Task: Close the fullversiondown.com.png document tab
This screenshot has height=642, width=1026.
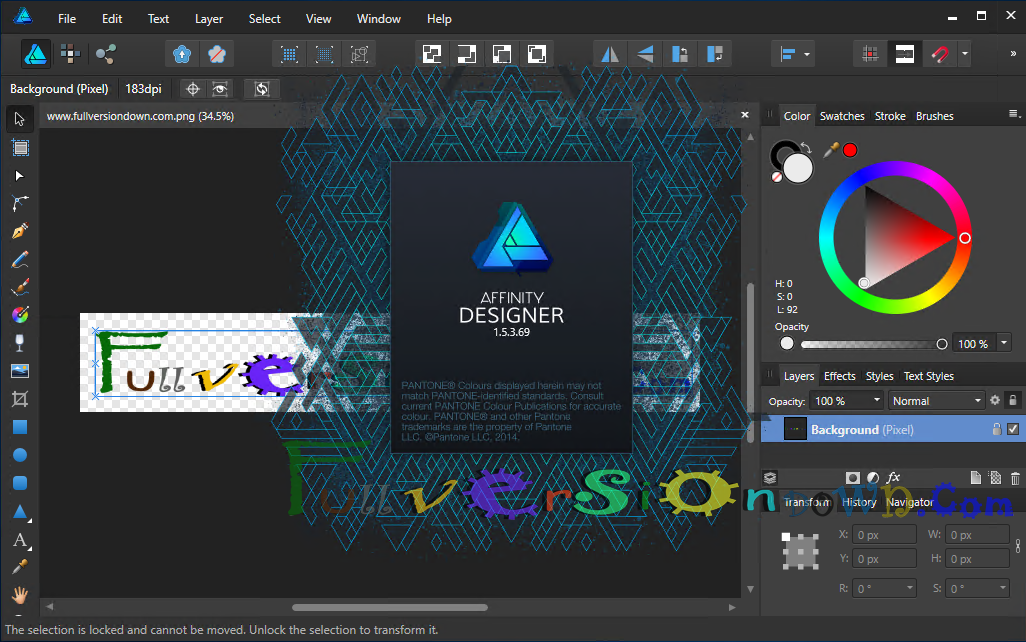Action: [x=745, y=115]
